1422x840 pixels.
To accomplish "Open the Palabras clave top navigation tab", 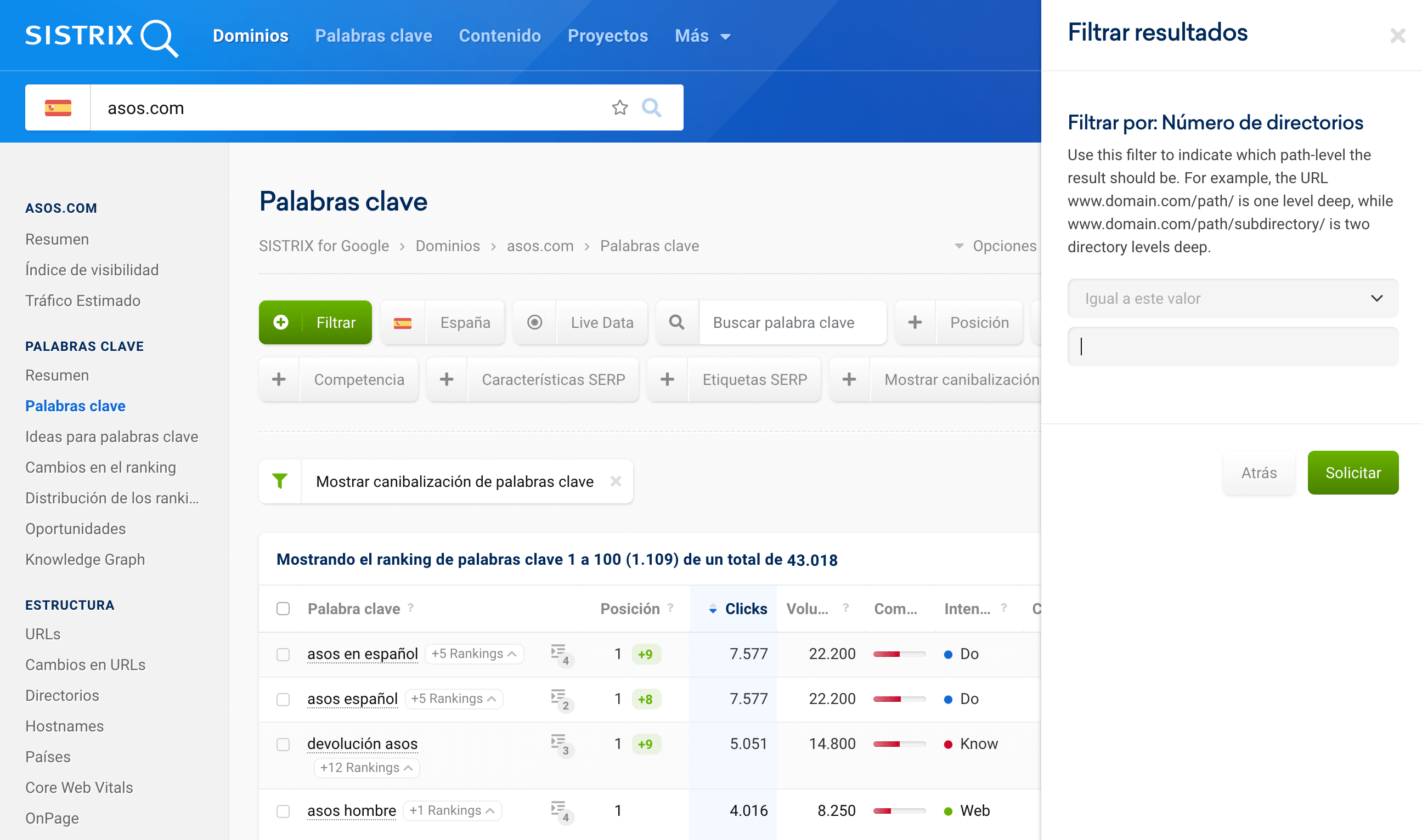I will [373, 36].
